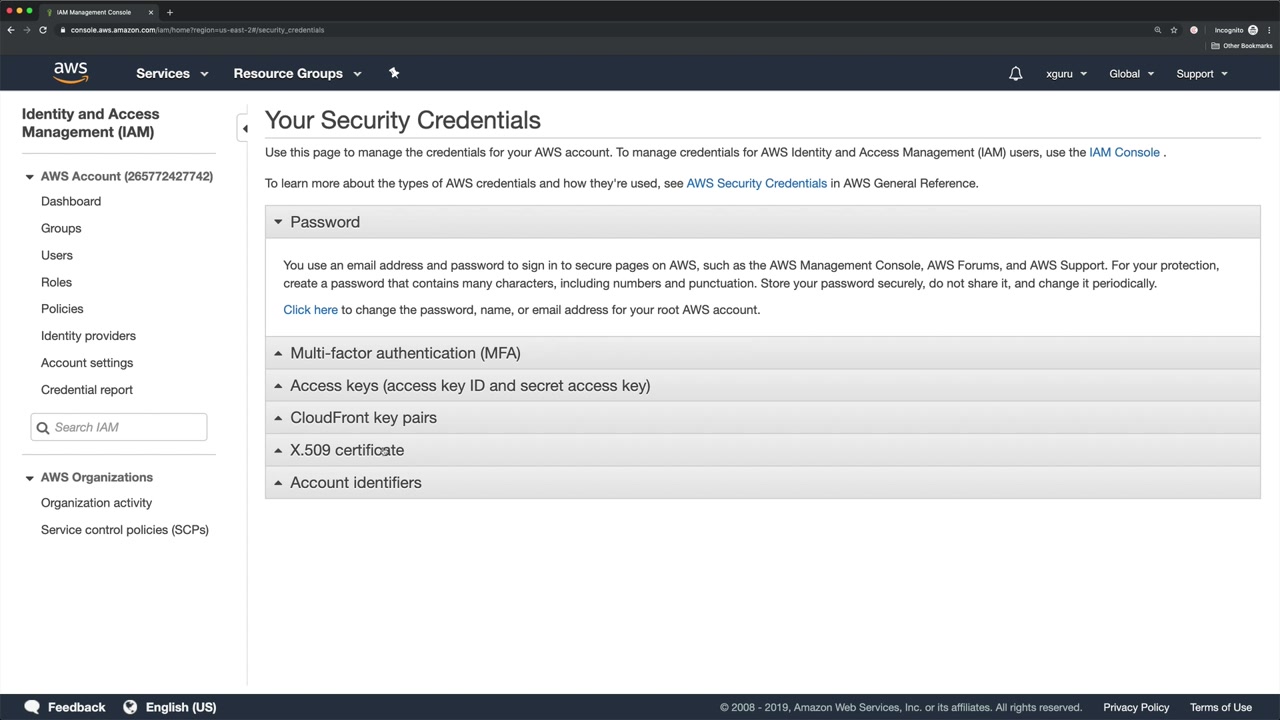Open the notifications bell

[x=1015, y=74]
